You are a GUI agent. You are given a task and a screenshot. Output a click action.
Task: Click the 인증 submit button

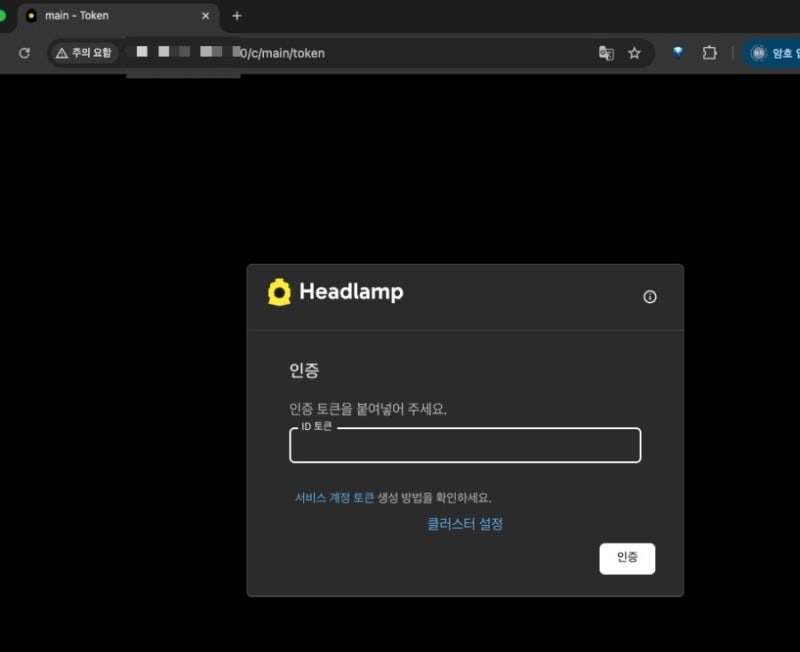[627, 558]
